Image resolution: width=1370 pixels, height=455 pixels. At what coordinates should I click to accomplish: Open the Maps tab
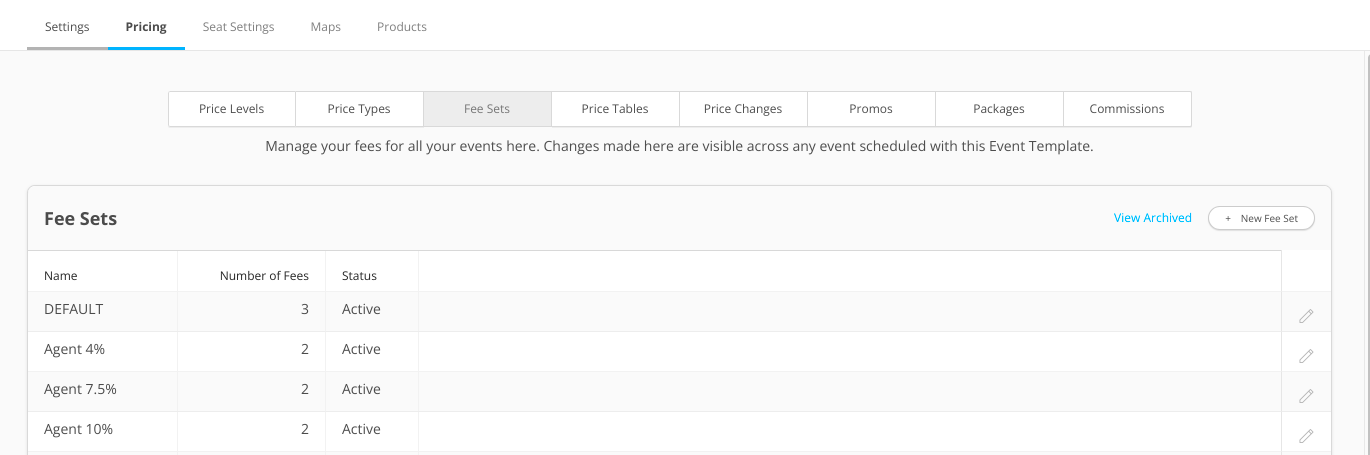pos(326,27)
